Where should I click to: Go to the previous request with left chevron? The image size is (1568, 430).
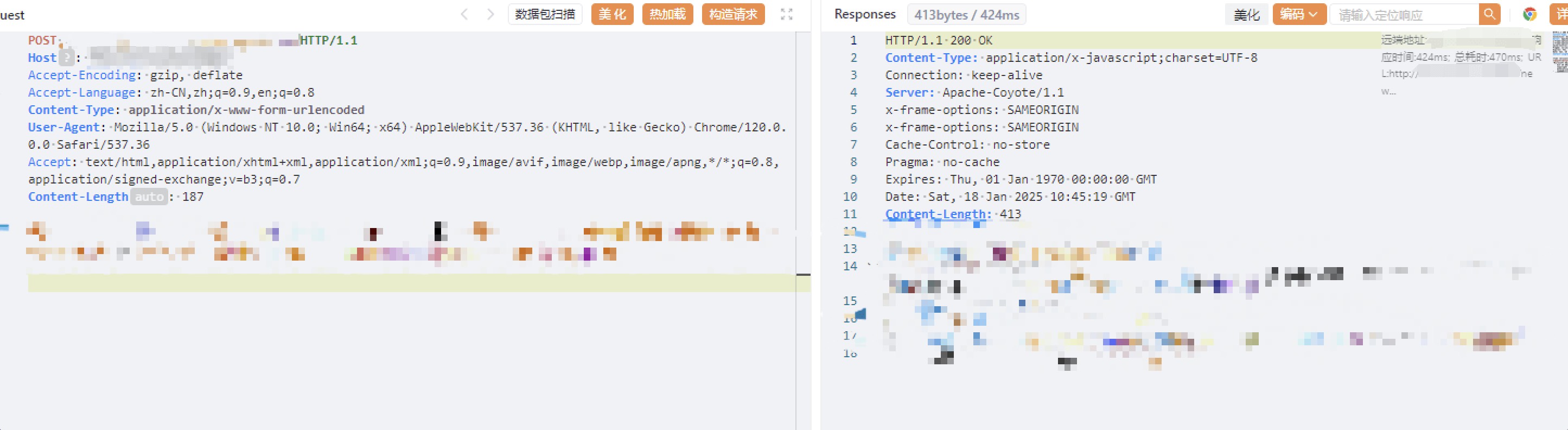click(464, 14)
